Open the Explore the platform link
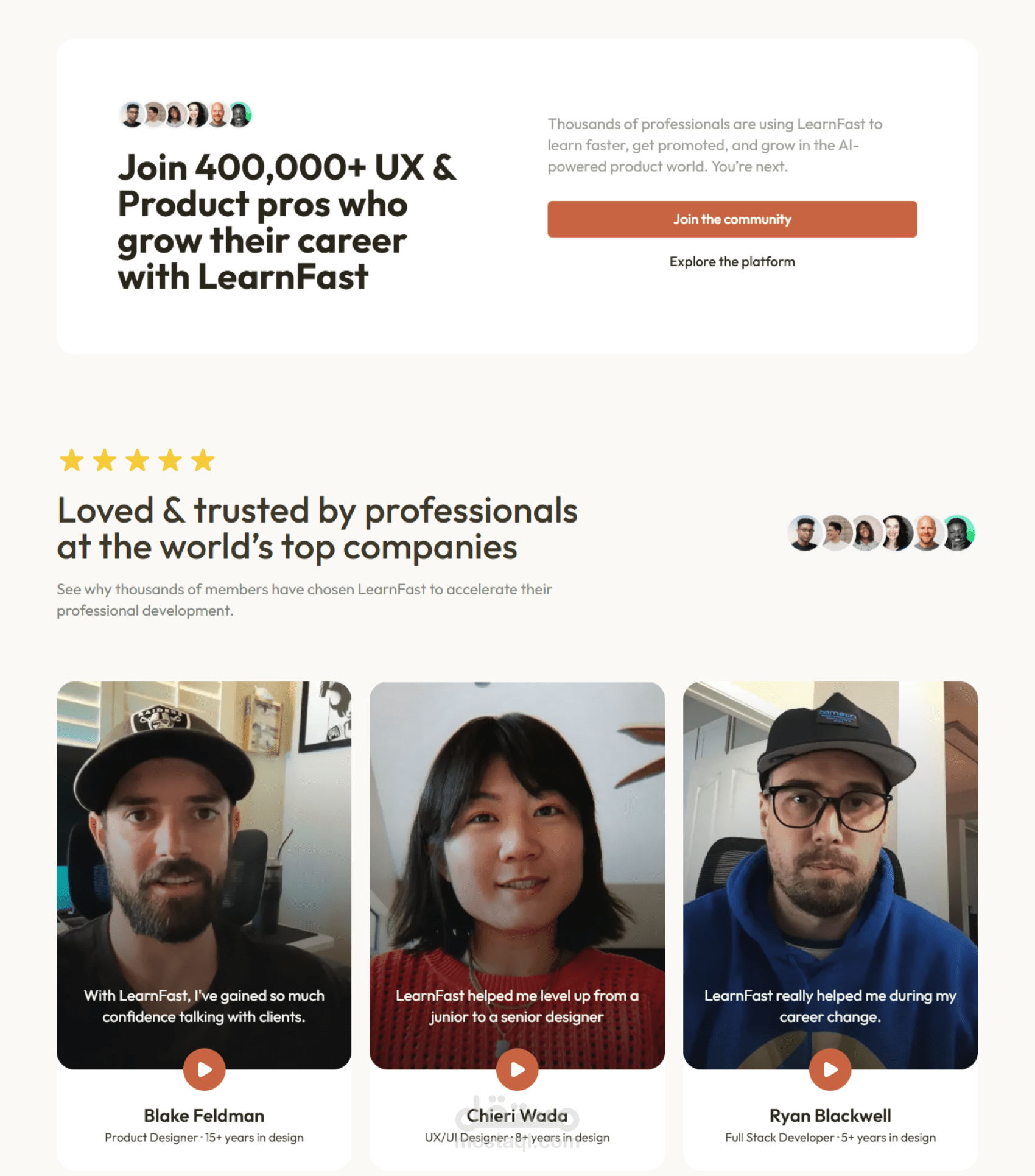The height and width of the screenshot is (1176, 1035). coord(732,262)
